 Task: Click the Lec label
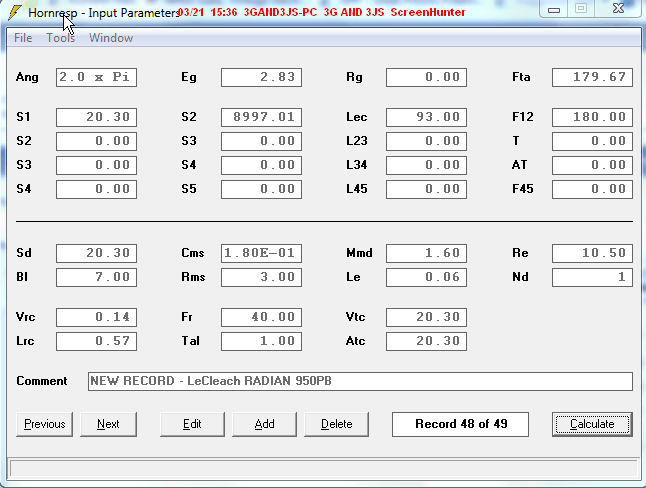pyautogui.click(x=357, y=117)
